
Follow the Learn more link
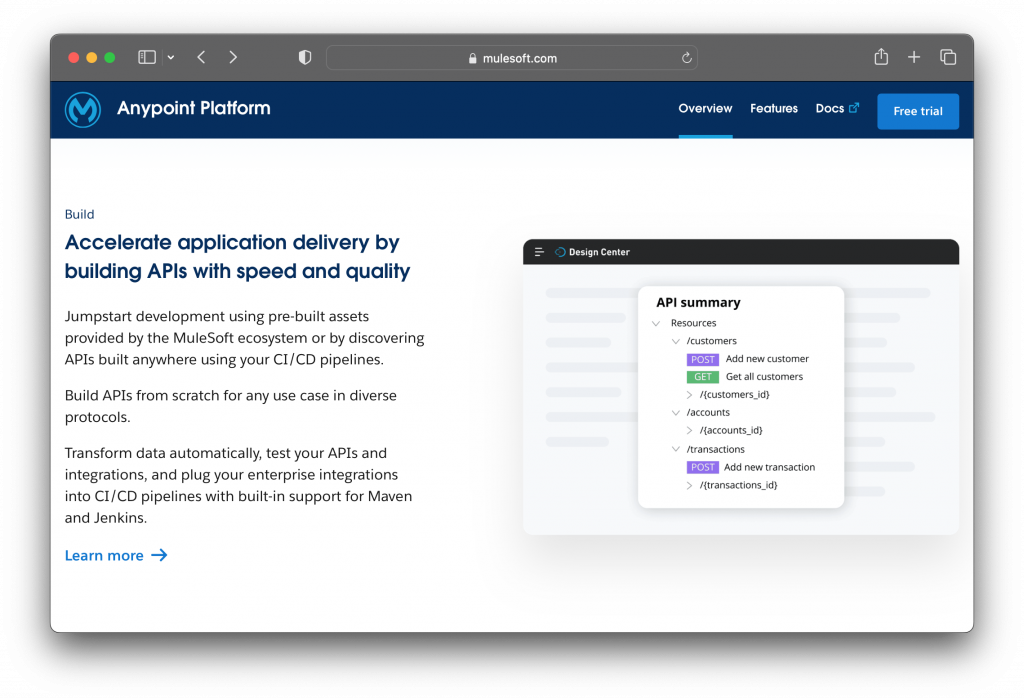click(x=116, y=555)
